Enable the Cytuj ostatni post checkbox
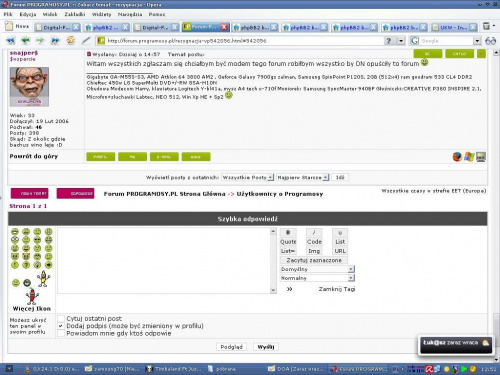This screenshot has width=500, height=375. click(61, 319)
